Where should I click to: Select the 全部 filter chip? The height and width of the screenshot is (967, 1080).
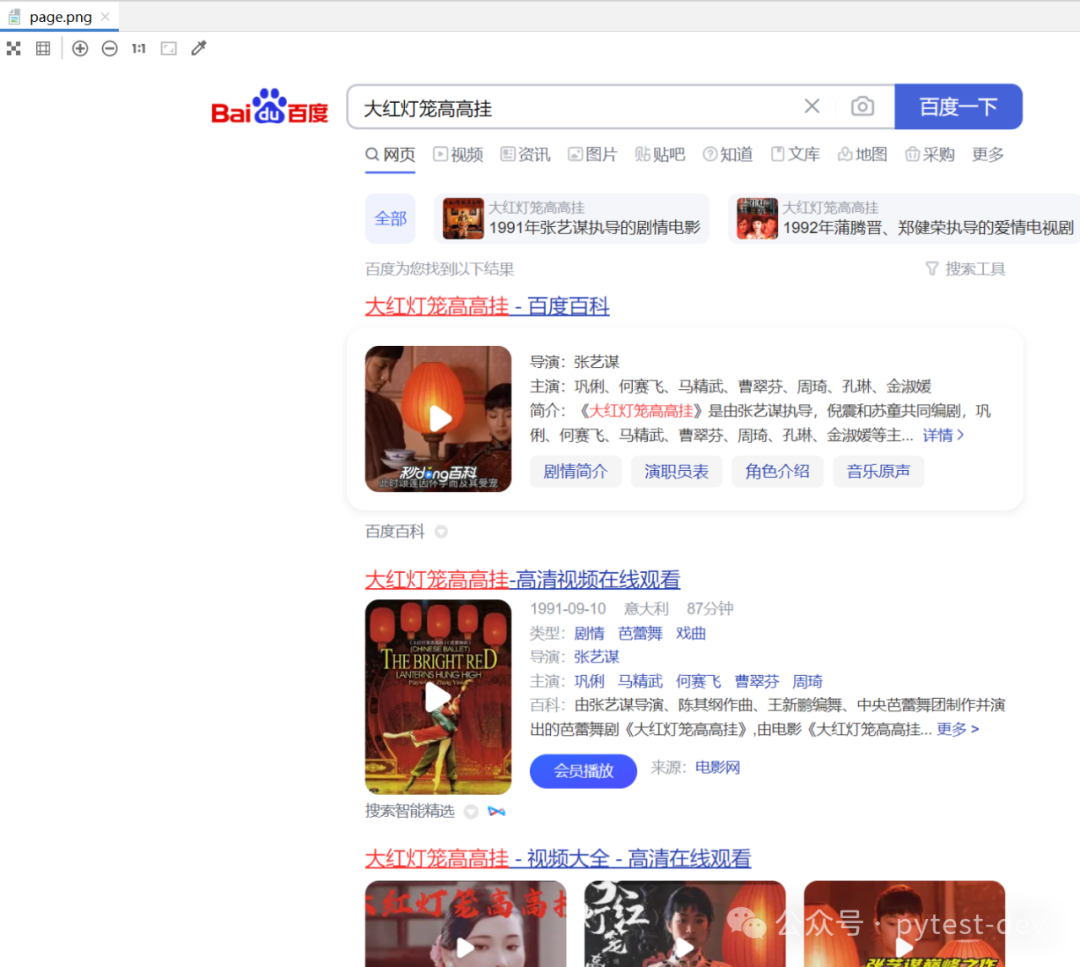pyautogui.click(x=391, y=218)
